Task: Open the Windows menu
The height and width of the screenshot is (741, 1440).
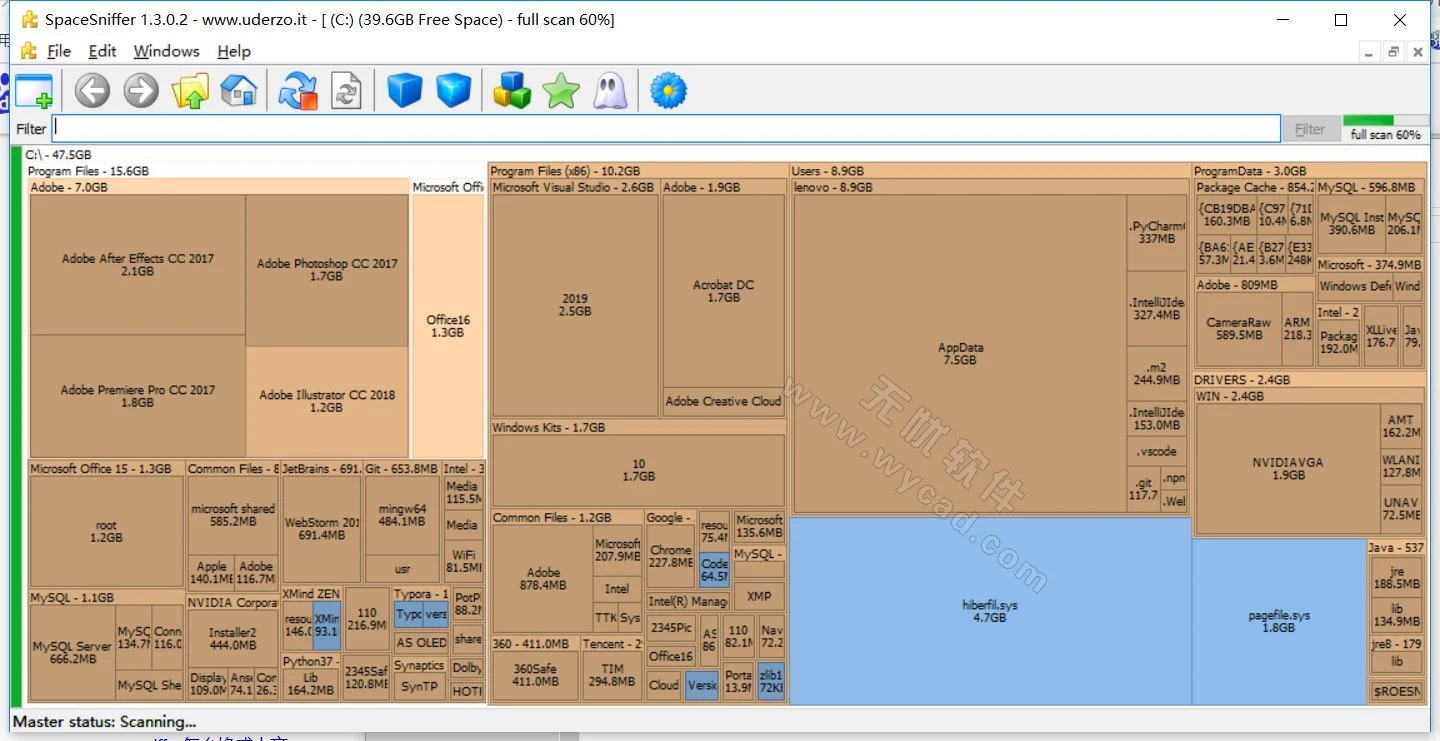Action: point(166,51)
